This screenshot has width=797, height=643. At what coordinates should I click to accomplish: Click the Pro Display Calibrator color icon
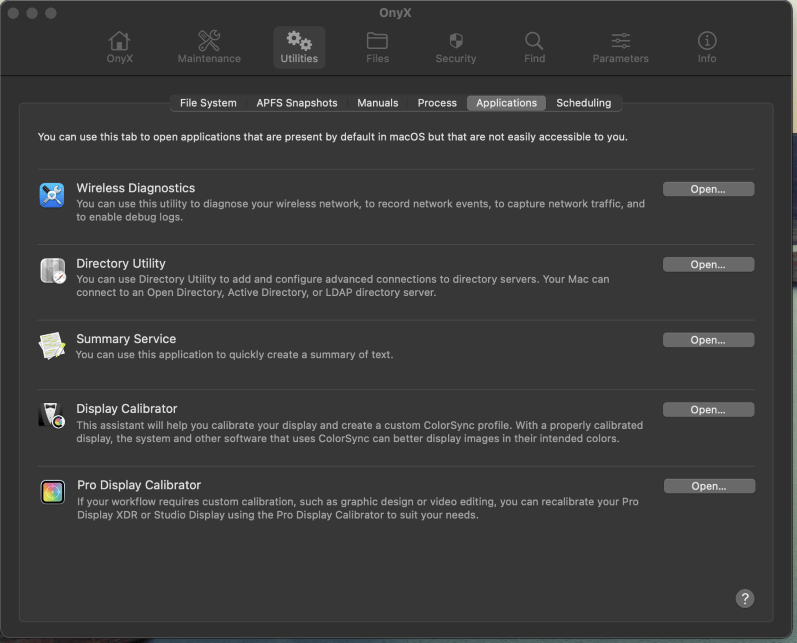point(52,492)
